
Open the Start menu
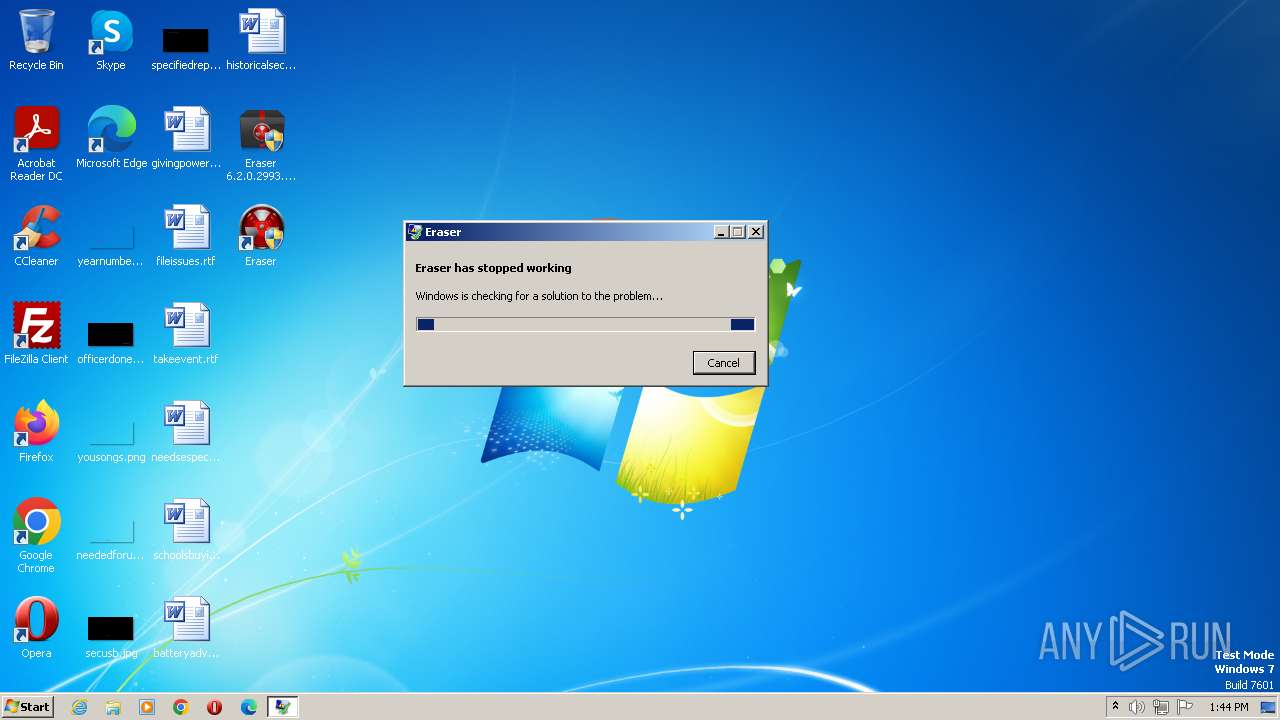coord(27,707)
